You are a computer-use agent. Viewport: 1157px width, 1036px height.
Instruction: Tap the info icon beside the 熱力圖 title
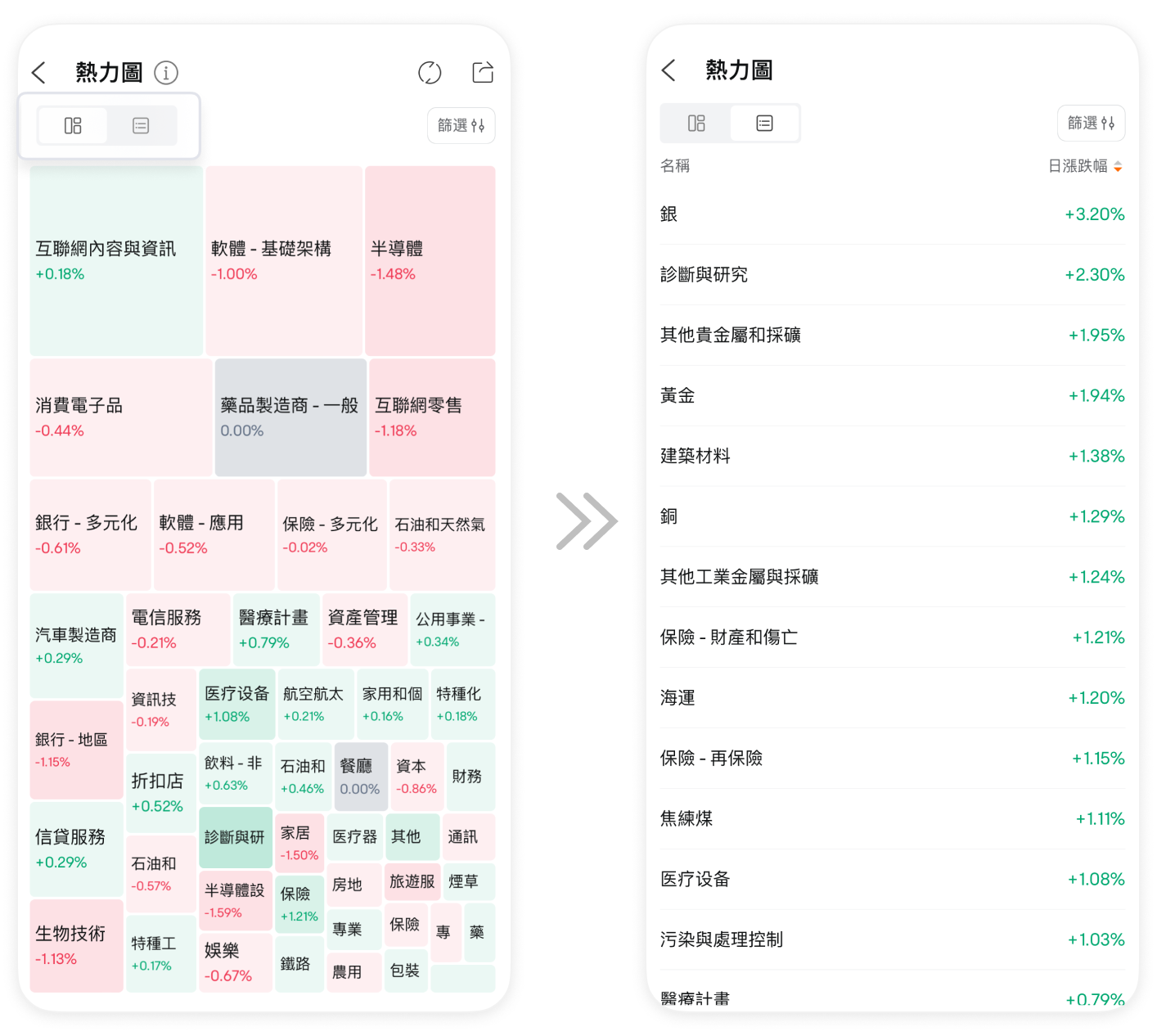pyautogui.click(x=167, y=73)
